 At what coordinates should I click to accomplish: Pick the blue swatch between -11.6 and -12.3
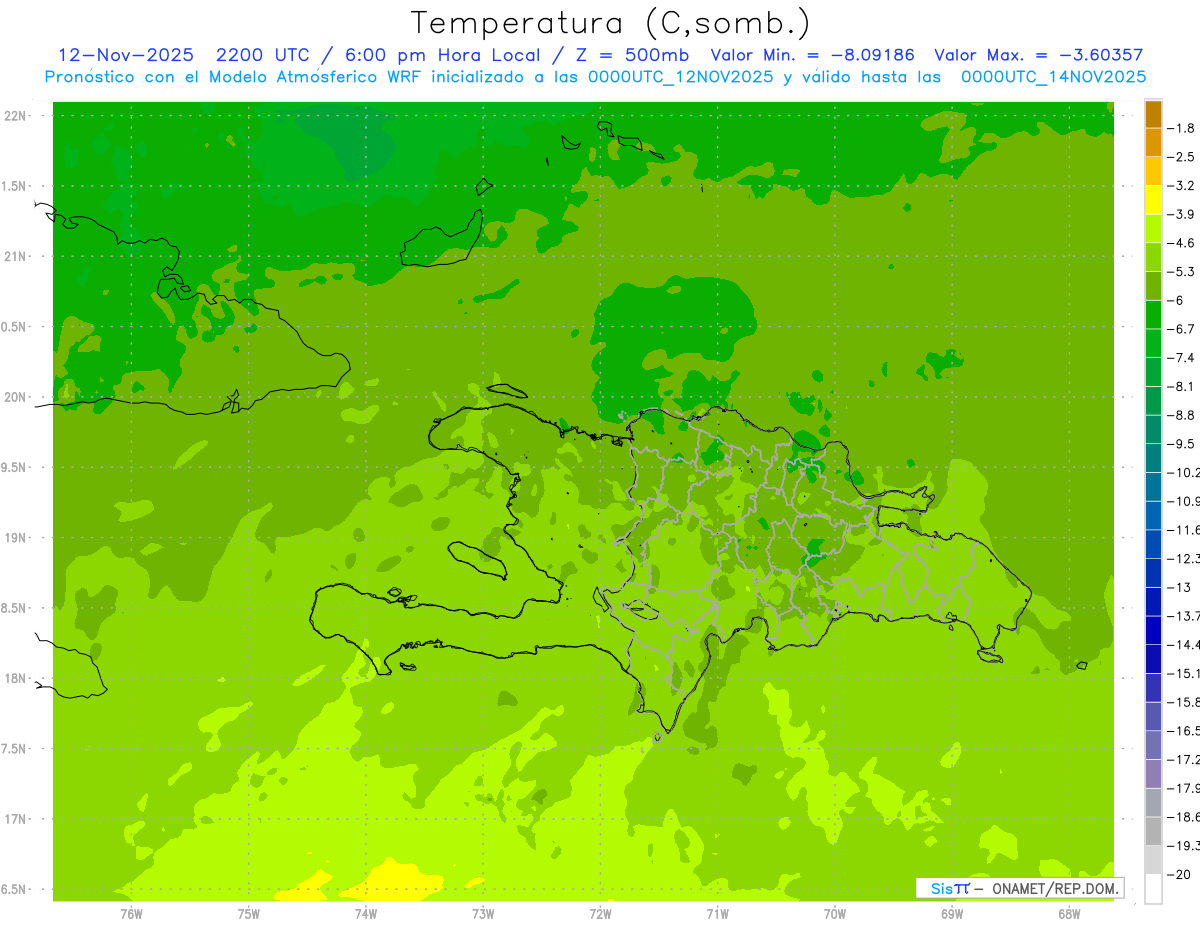[1153, 544]
